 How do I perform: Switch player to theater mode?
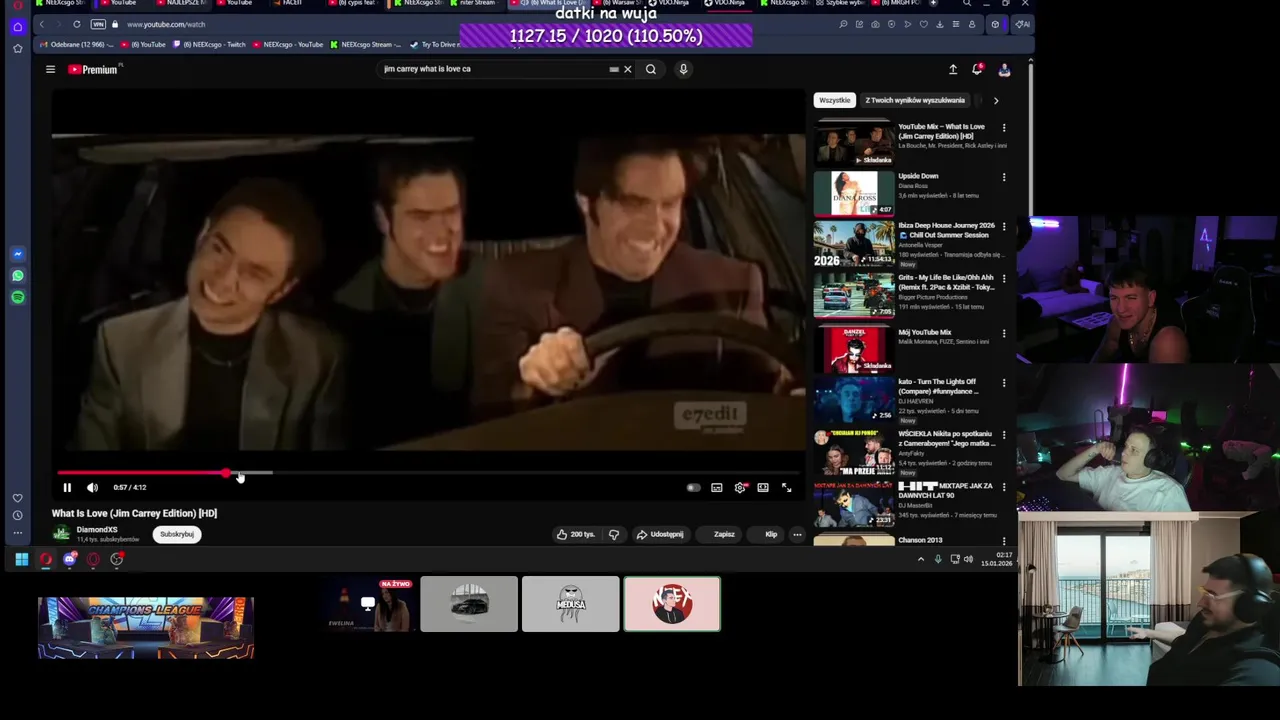(x=763, y=487)
